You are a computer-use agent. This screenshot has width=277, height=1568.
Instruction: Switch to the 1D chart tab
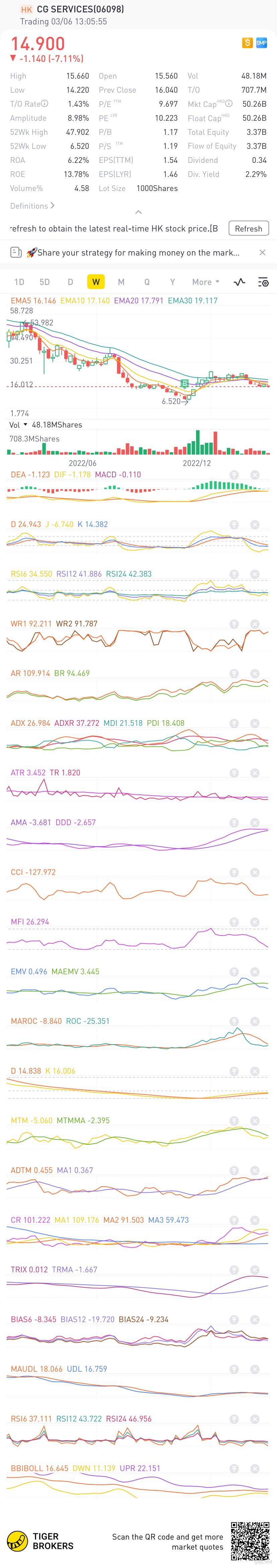19,282
